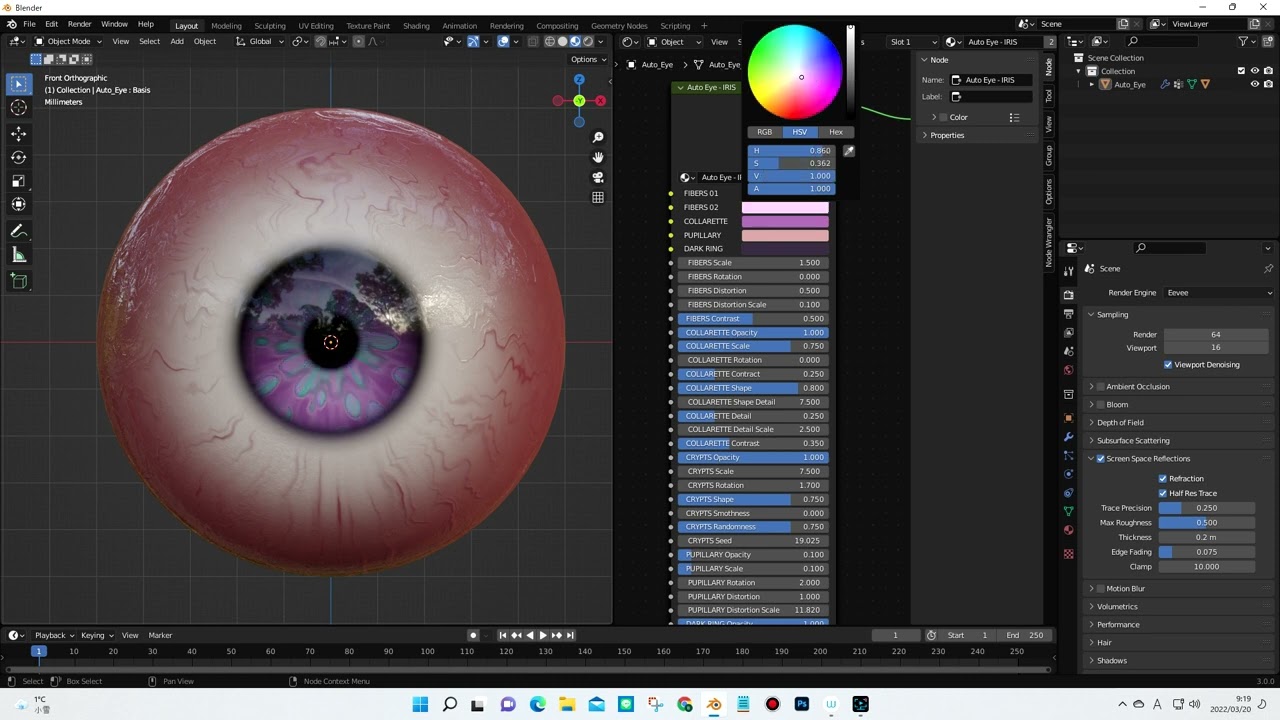This screenshot has height=720, width=1280.
Task: Switch perspective/orthographic with grid icon
Action: tap(598, 197)
